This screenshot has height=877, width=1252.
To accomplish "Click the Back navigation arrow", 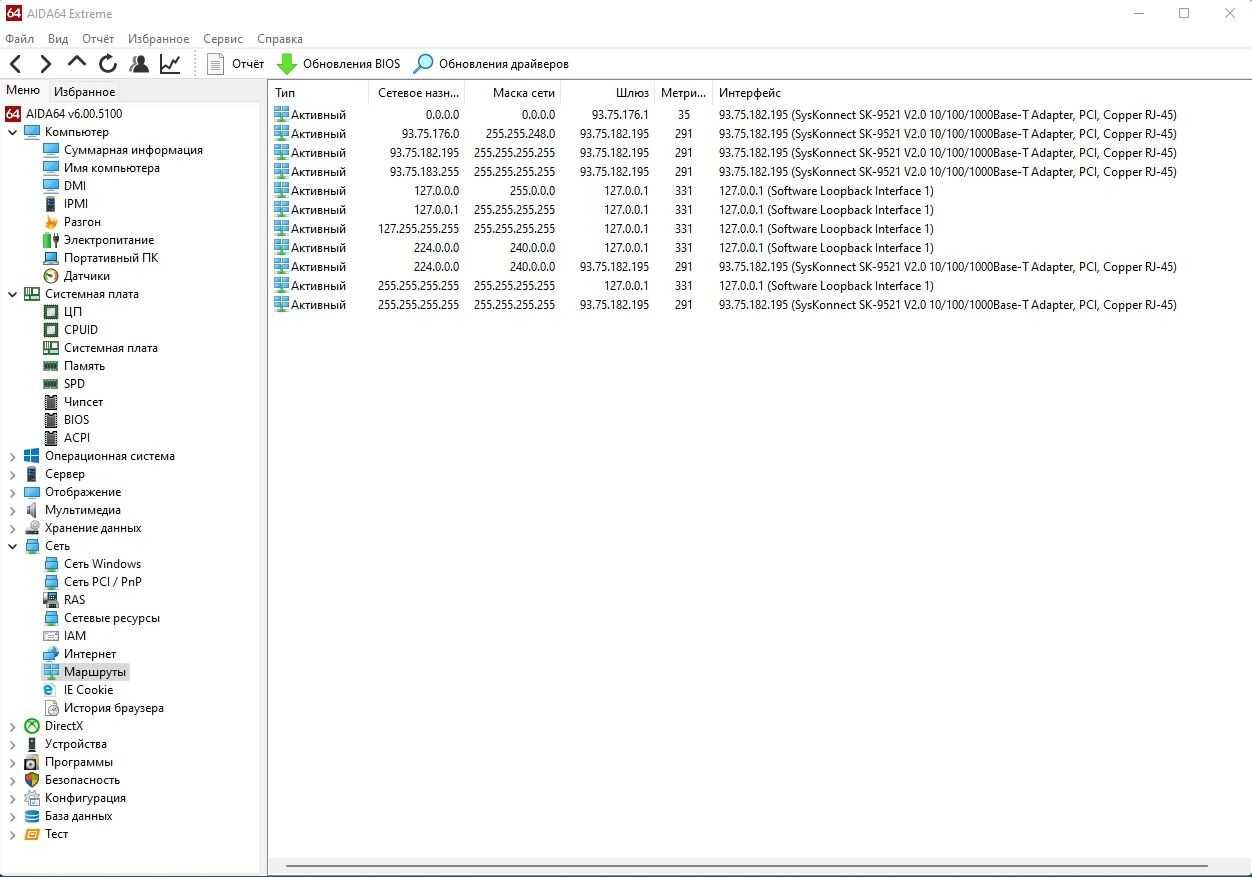I will click(16, 64).
